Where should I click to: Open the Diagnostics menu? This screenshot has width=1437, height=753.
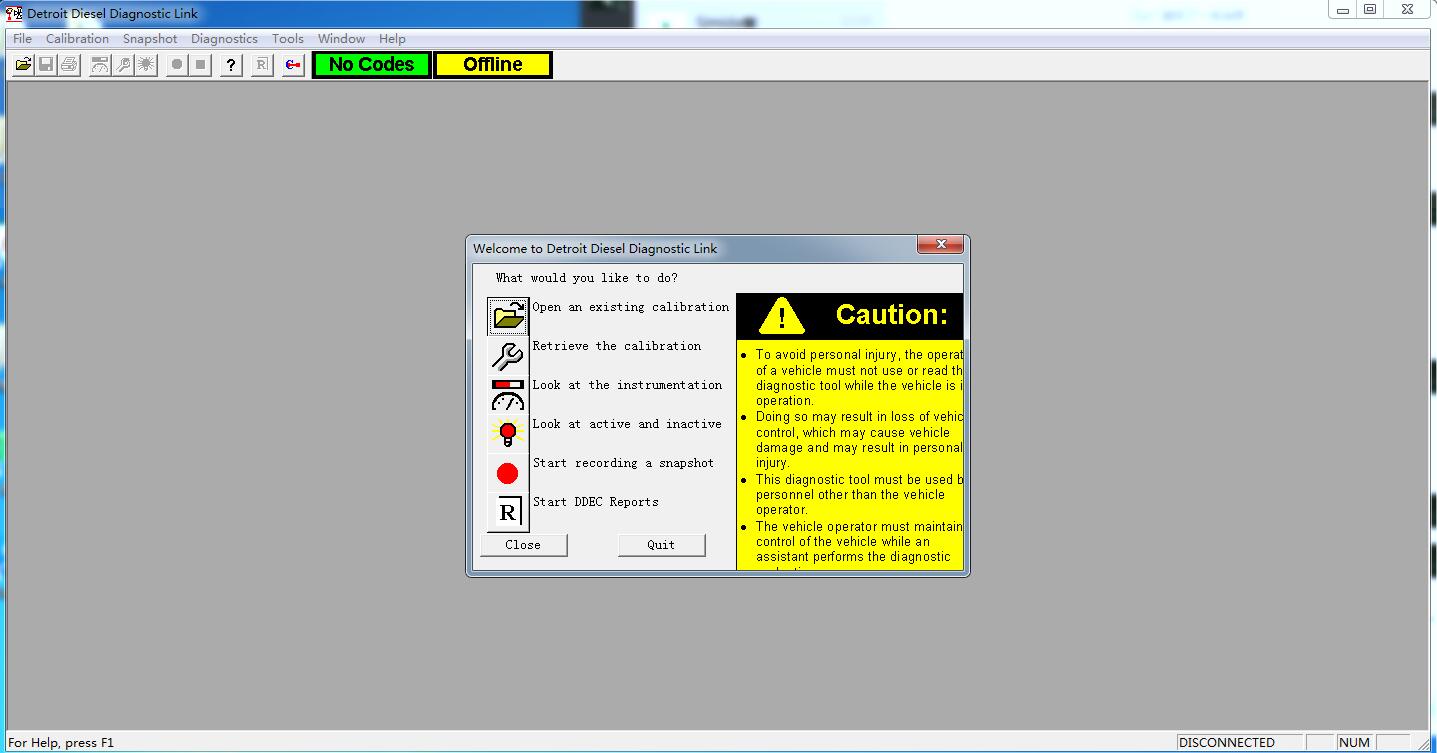tap(224, 39)
